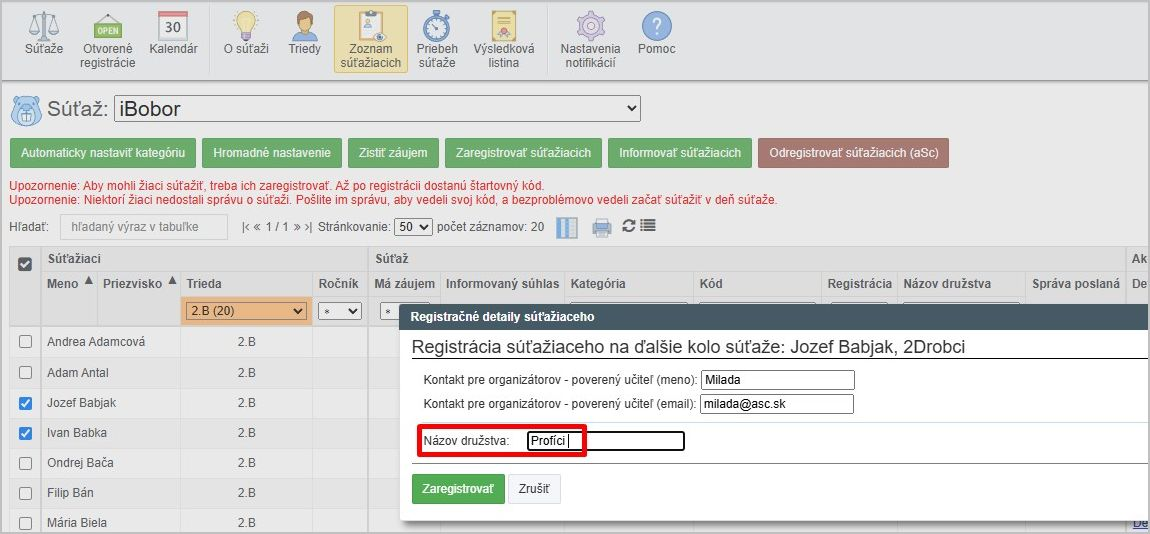Open Nastavenia notifikácií gear icon
Screen dimensions: 1150x534
pyautogui.click(x=590, y=27)
